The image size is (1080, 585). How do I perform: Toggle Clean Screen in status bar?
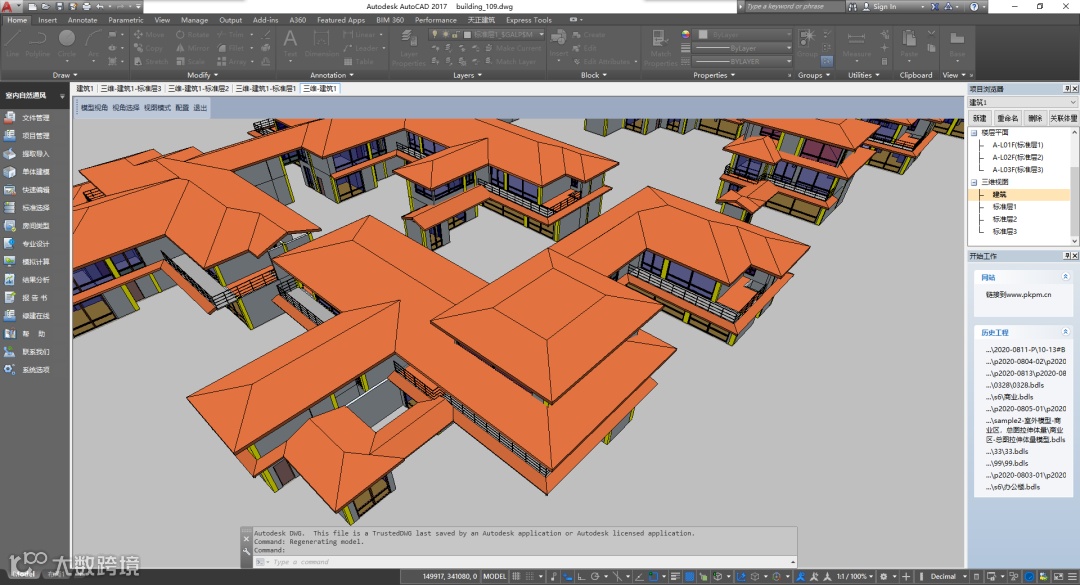tap(1057, 576)
